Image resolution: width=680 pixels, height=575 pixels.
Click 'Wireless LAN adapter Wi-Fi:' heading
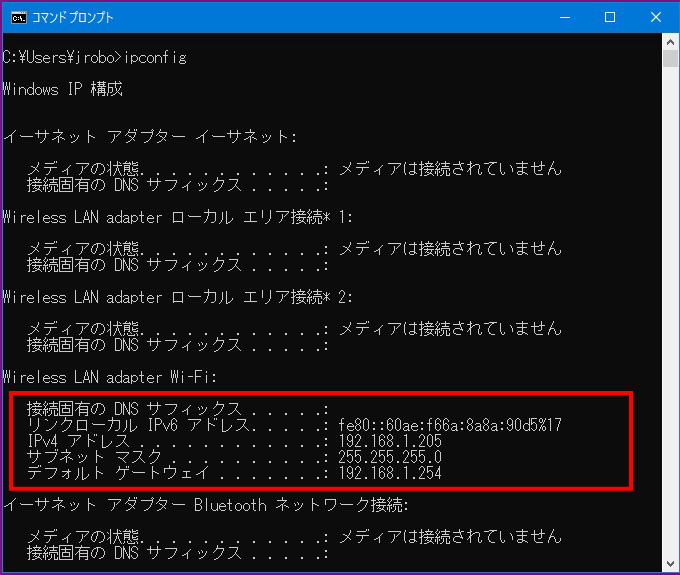(109, 377)
